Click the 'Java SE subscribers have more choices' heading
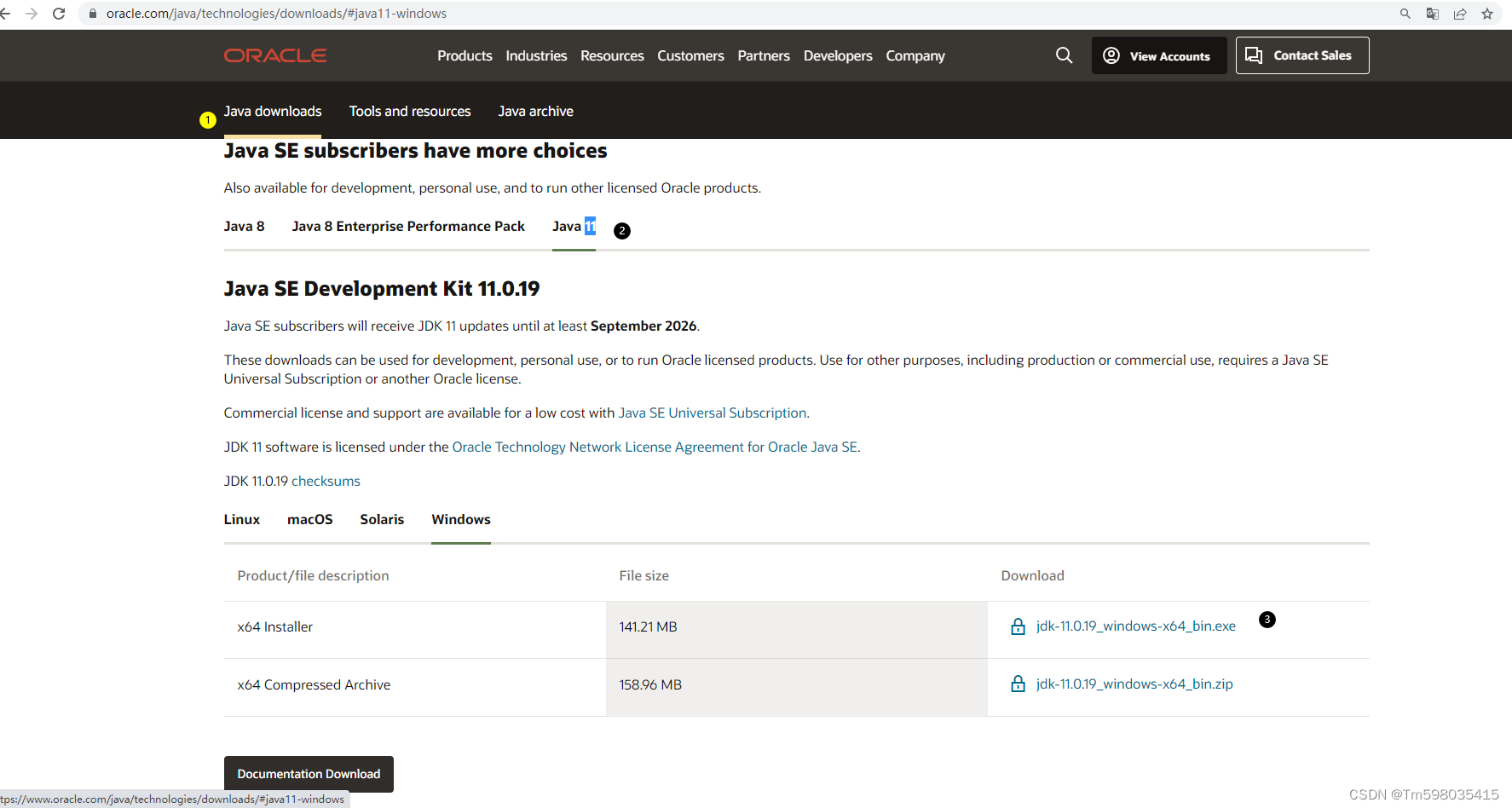The image size is (1512, 808). point(415,151)
